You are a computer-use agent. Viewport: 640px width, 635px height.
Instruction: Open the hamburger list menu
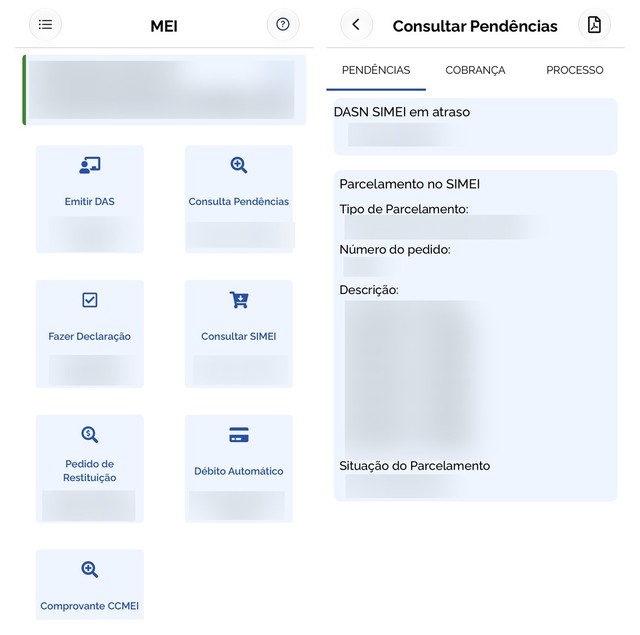click(45, 24)
